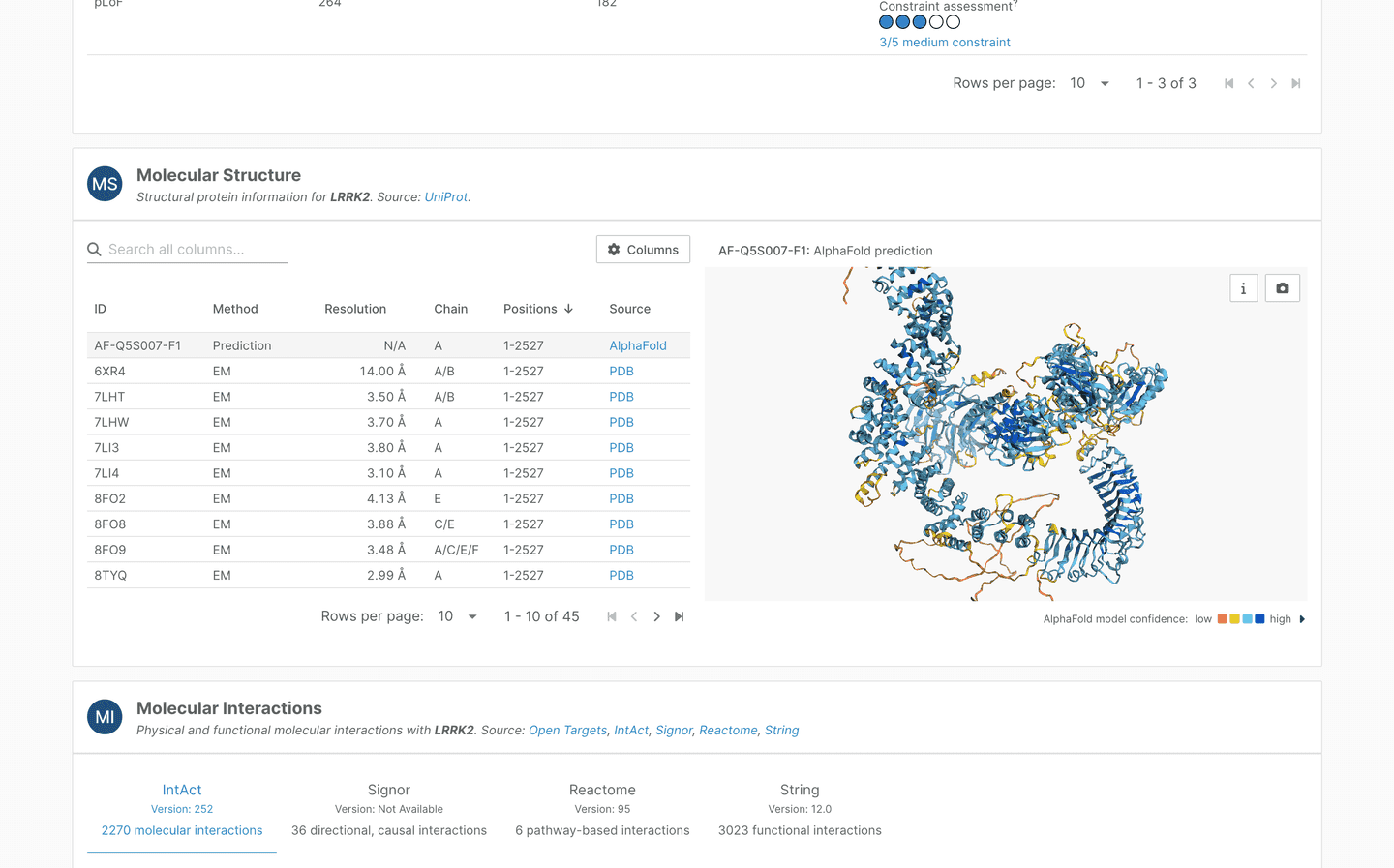Switch to the IntAct tab
This screenshot has width=1394, height=868.
(182, 810)
